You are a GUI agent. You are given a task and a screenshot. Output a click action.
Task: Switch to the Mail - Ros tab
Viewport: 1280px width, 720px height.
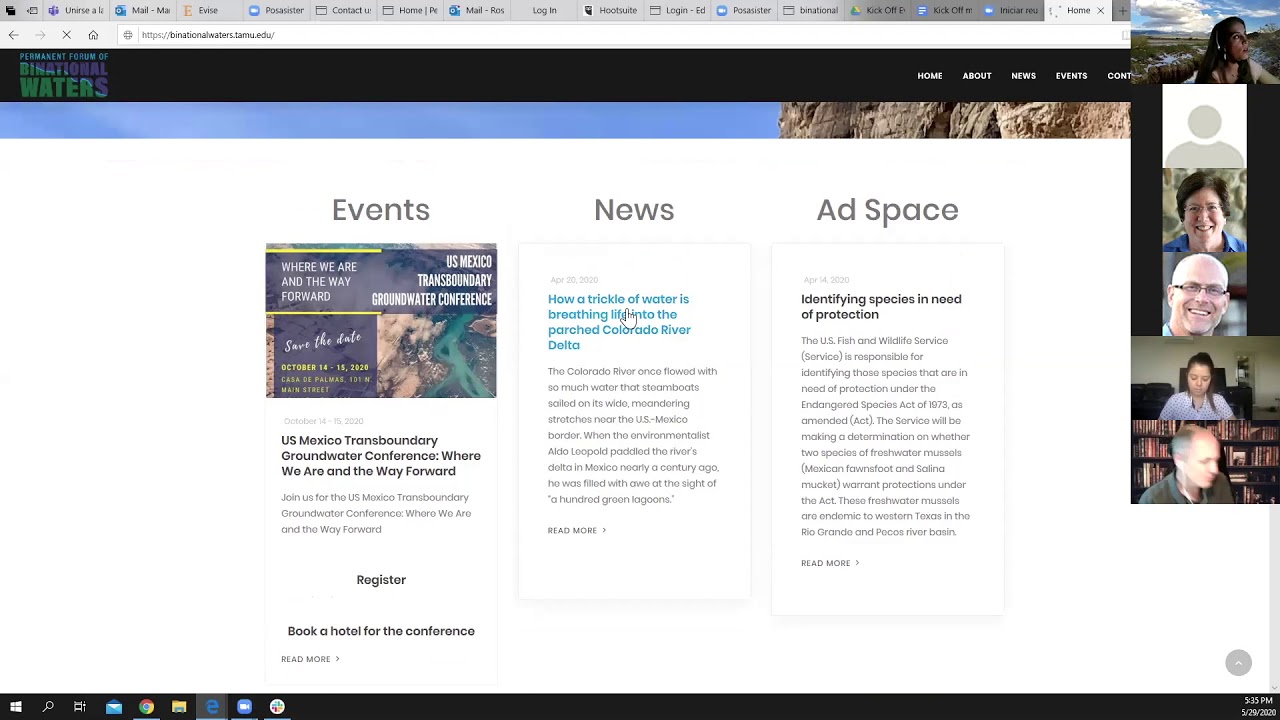[x=476, y=10]
